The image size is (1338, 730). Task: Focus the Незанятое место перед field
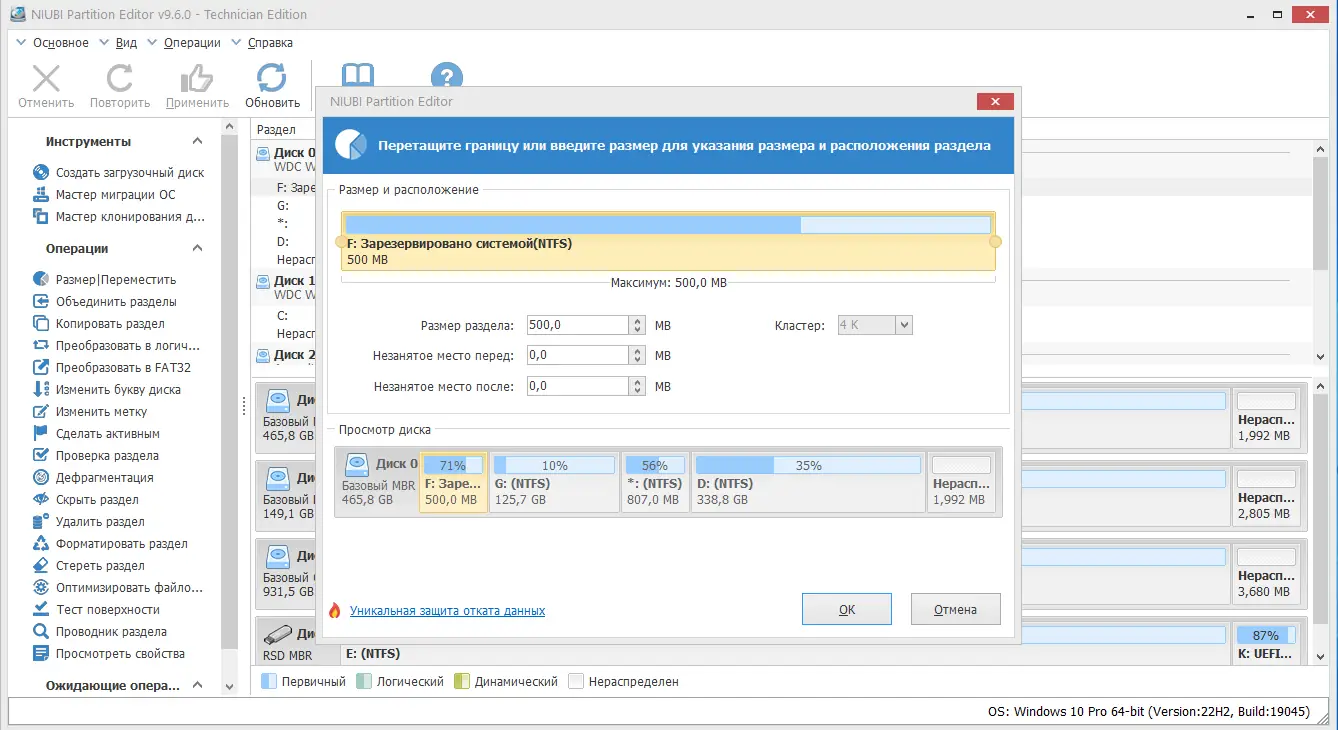[x=579, y=355]
